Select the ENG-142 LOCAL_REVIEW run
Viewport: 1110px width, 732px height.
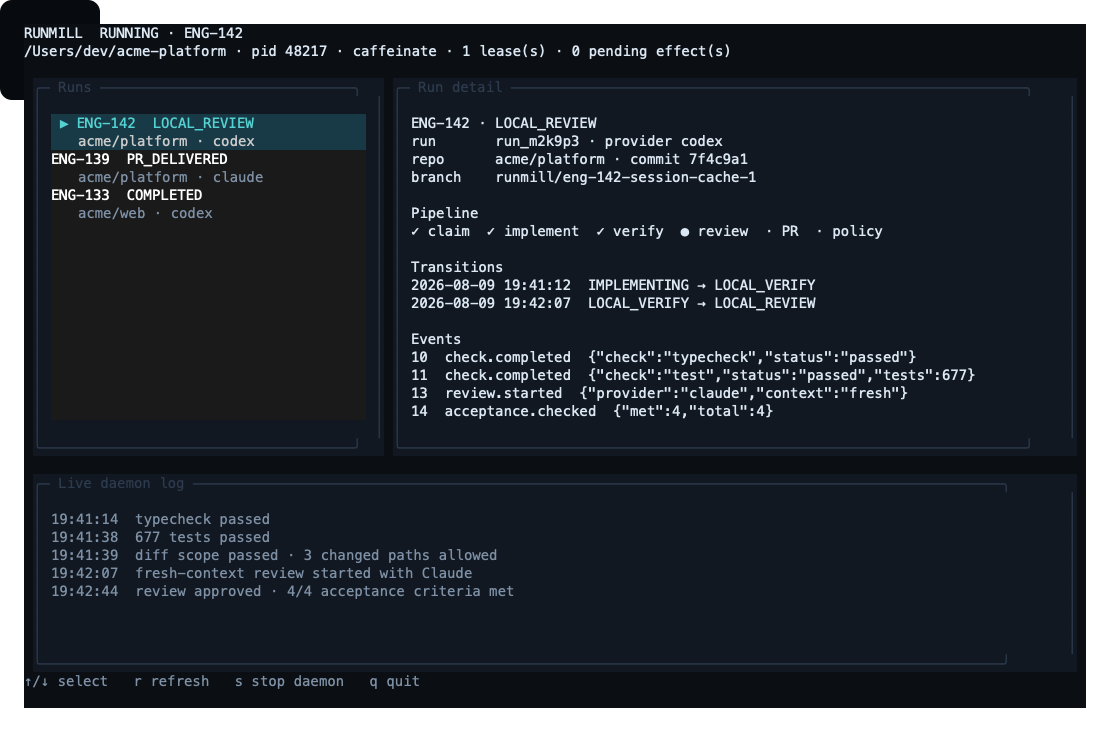coord(208,132)
